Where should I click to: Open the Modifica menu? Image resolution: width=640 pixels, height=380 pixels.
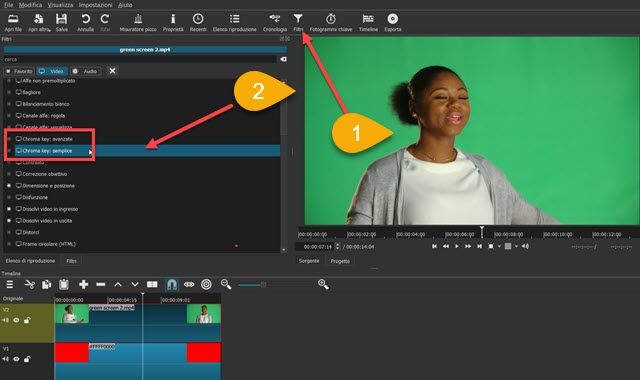tap(30, 5)
